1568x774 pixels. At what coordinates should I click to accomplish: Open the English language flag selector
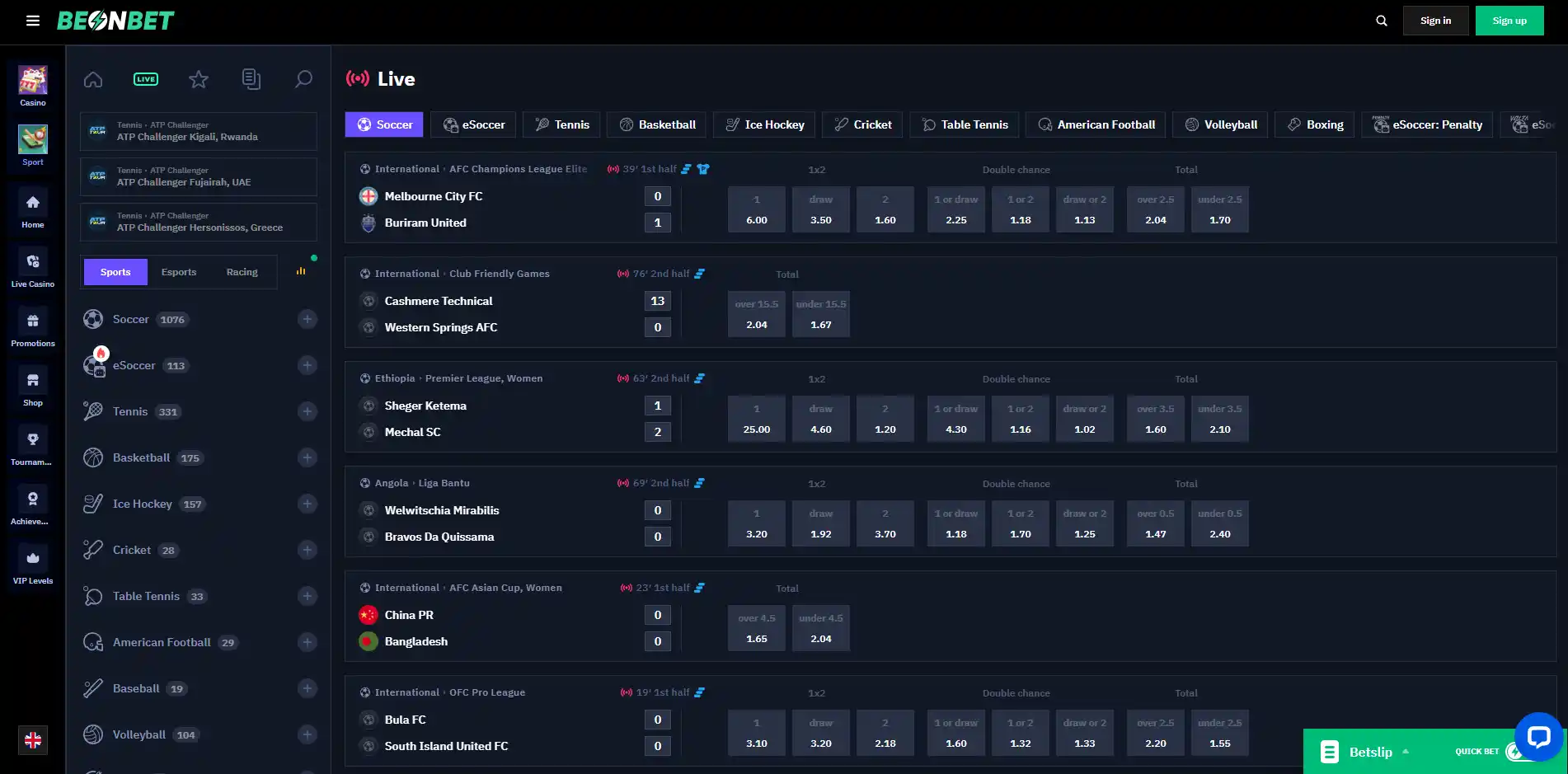33,740
